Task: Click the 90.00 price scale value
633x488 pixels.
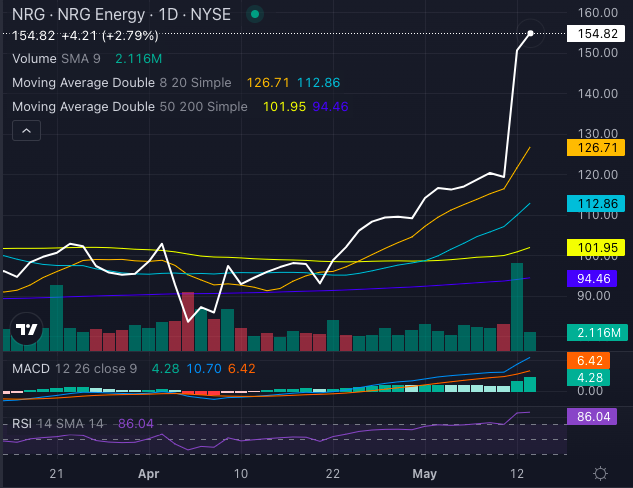Action: click(x=594, y=296)
